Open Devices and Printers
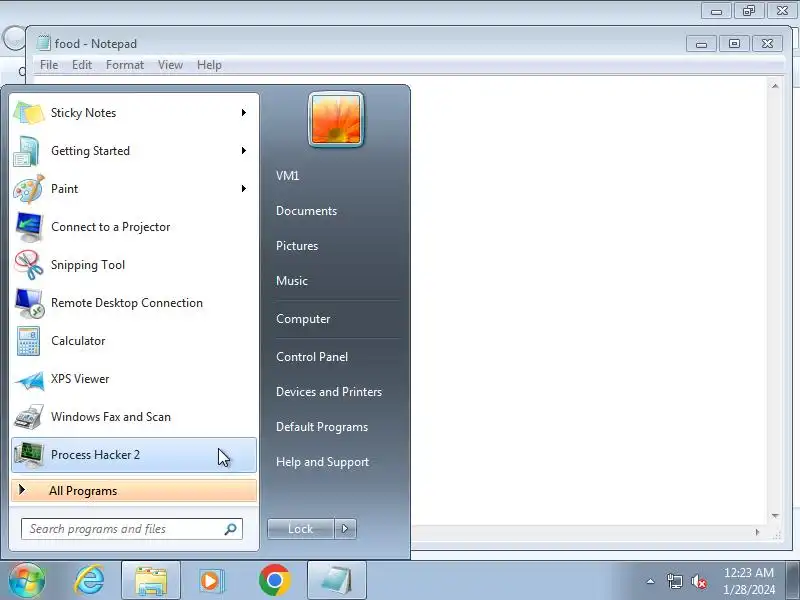This screenshot has height=600, width=800. [329, 392]
